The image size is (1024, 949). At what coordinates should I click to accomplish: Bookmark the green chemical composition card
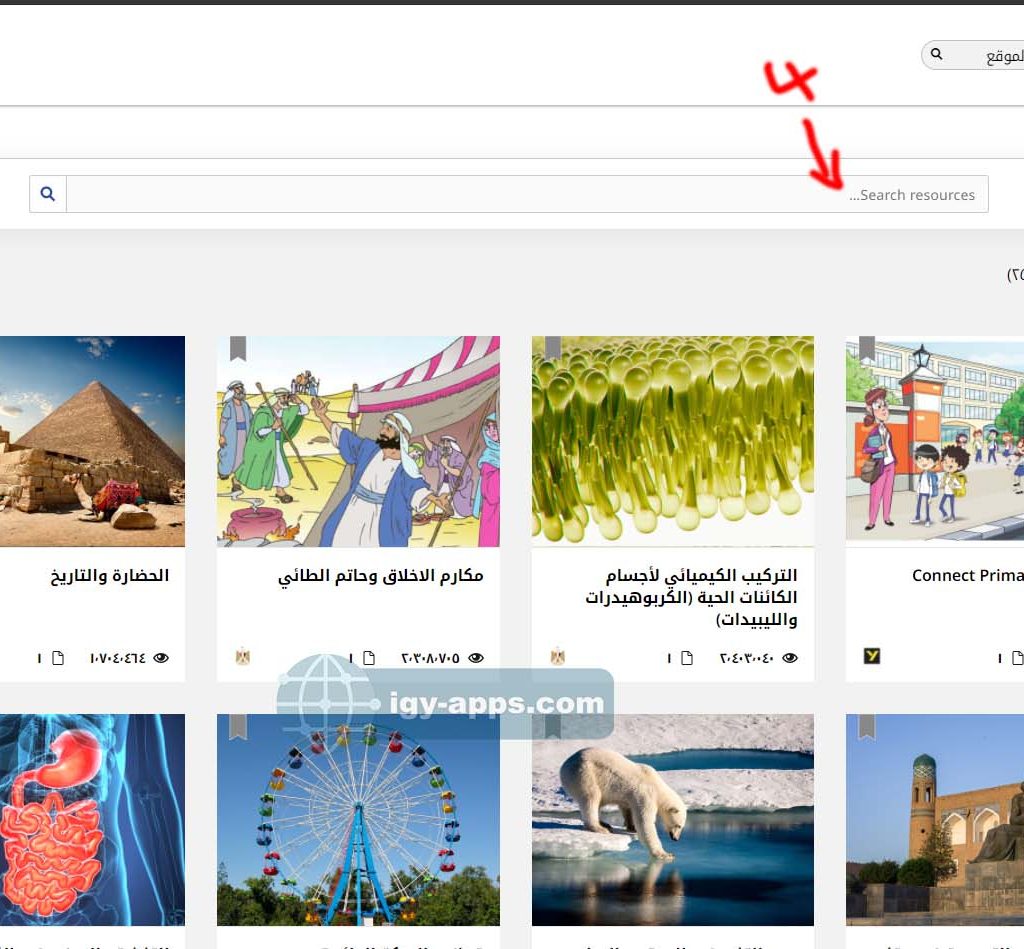552,348
